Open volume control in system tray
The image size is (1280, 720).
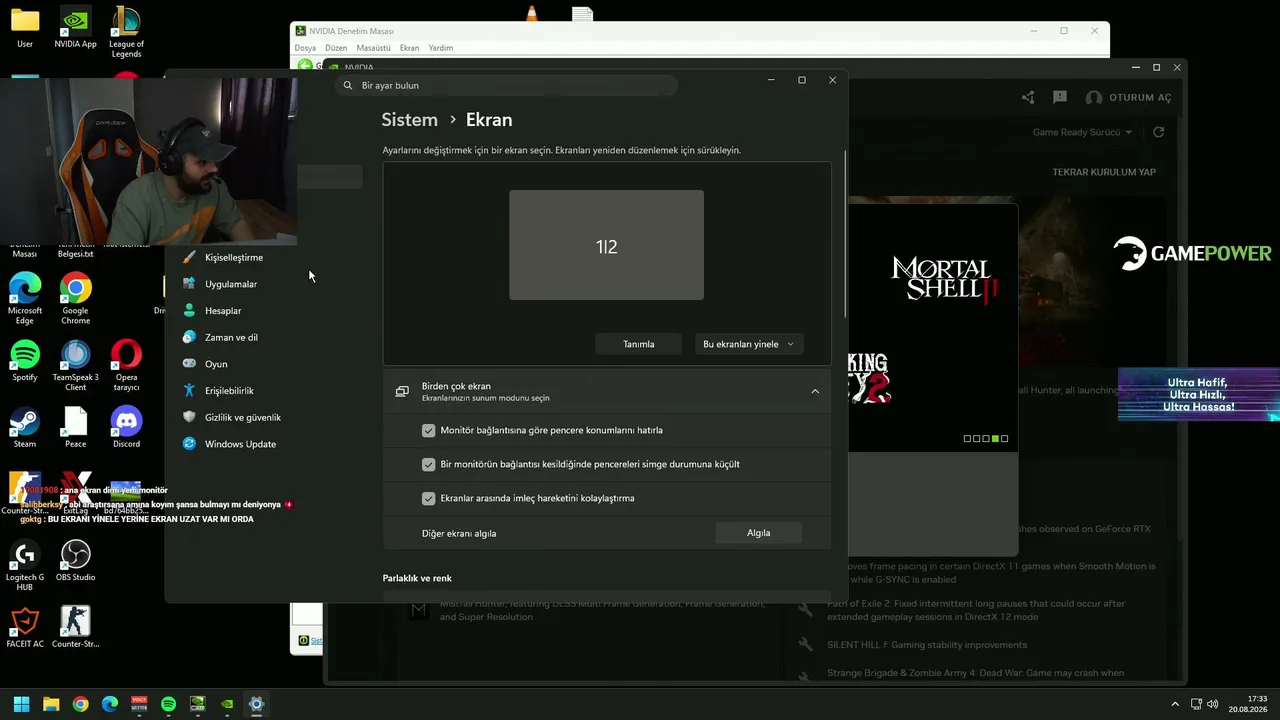click(x=1213, y=704)
